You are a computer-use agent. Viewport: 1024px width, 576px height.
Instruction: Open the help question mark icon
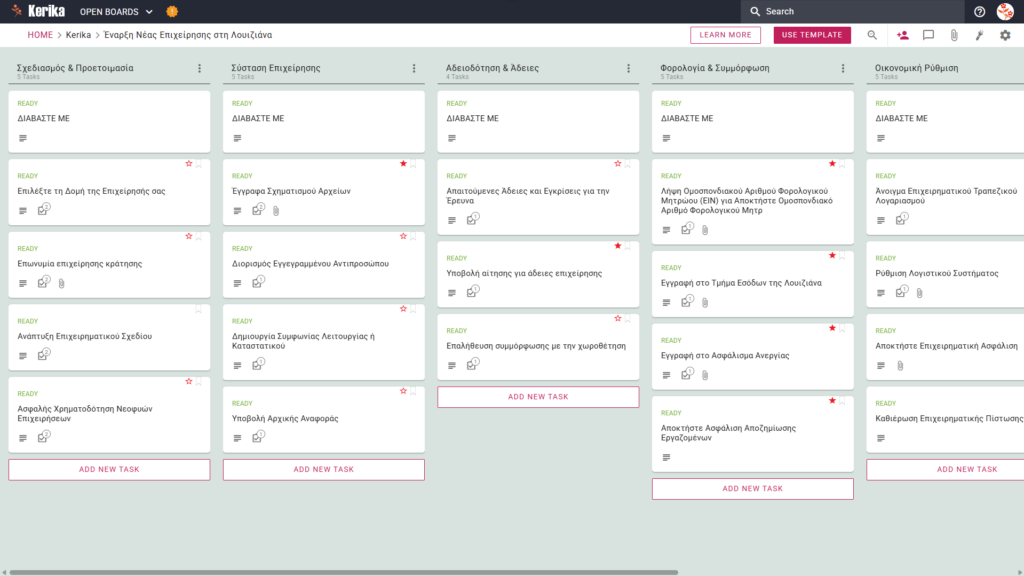pyautogui.click(x=979, y=12)
